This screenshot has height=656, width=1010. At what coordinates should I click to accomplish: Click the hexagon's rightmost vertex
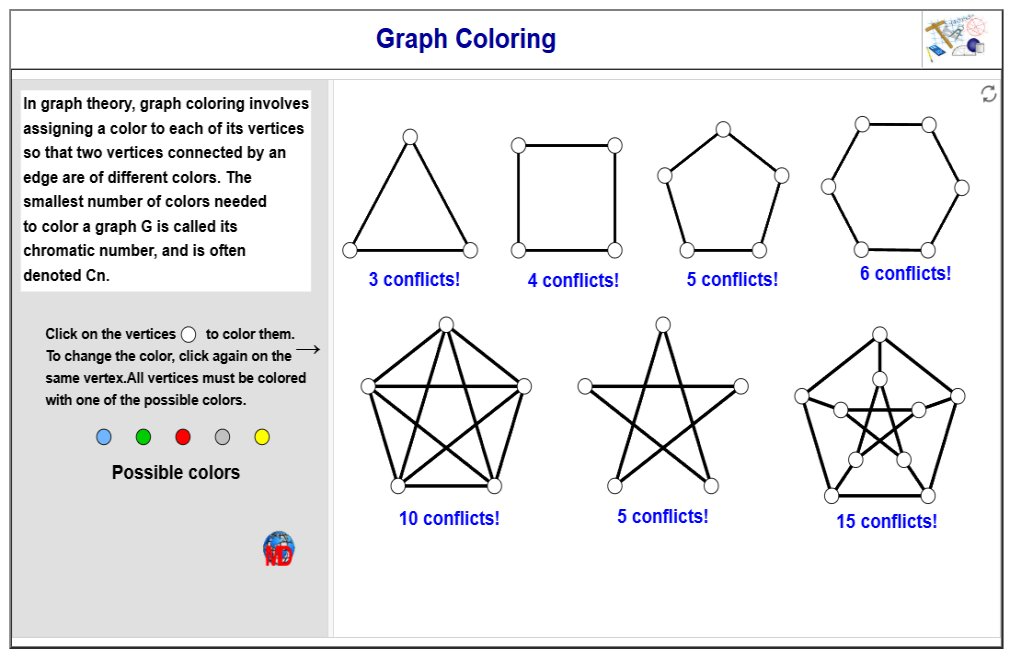click(x=962, y=187)
